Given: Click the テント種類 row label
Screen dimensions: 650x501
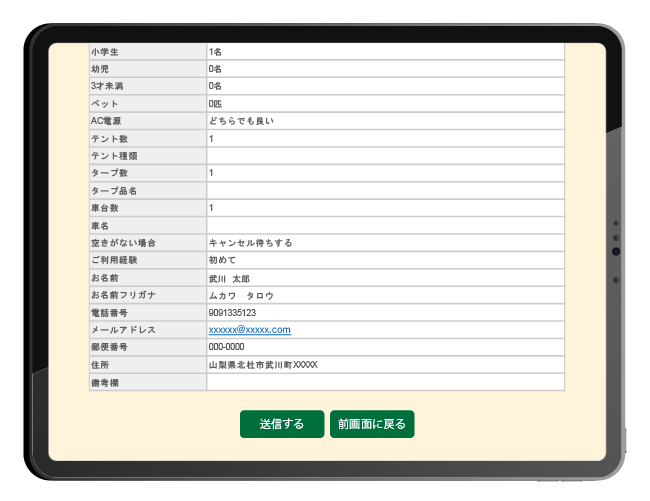Looking at the screenshot, I should point(113,156).
